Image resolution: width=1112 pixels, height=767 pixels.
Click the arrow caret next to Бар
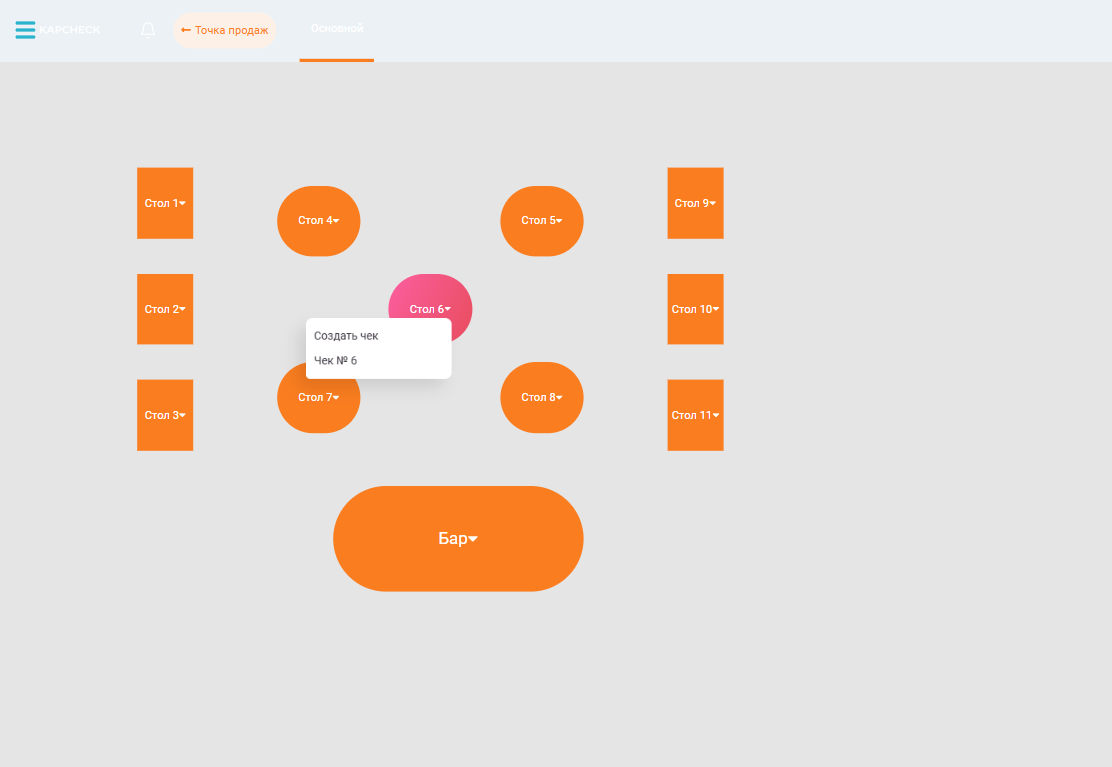point(474,539)
